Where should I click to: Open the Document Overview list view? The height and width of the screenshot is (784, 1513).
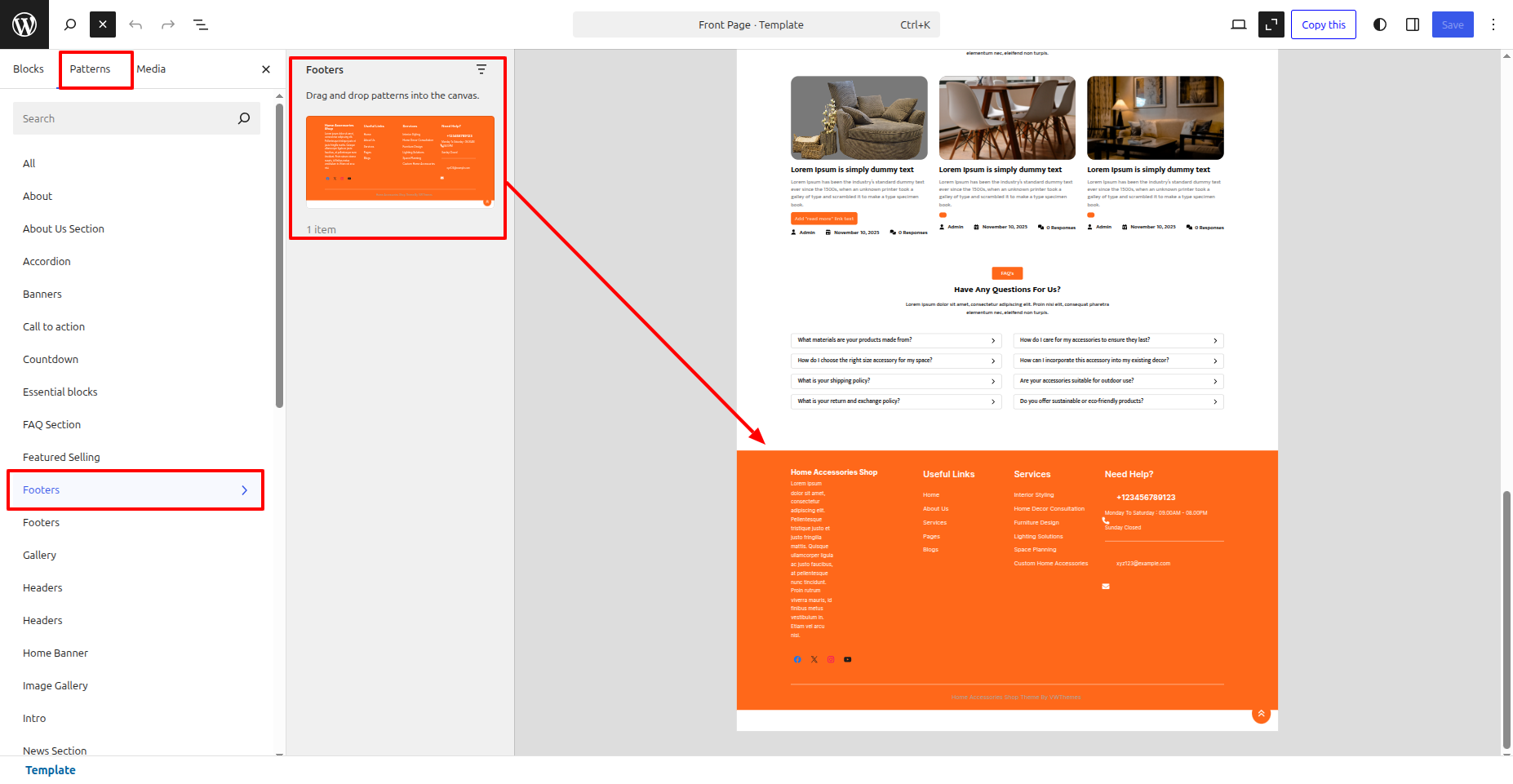coord(201,24)
